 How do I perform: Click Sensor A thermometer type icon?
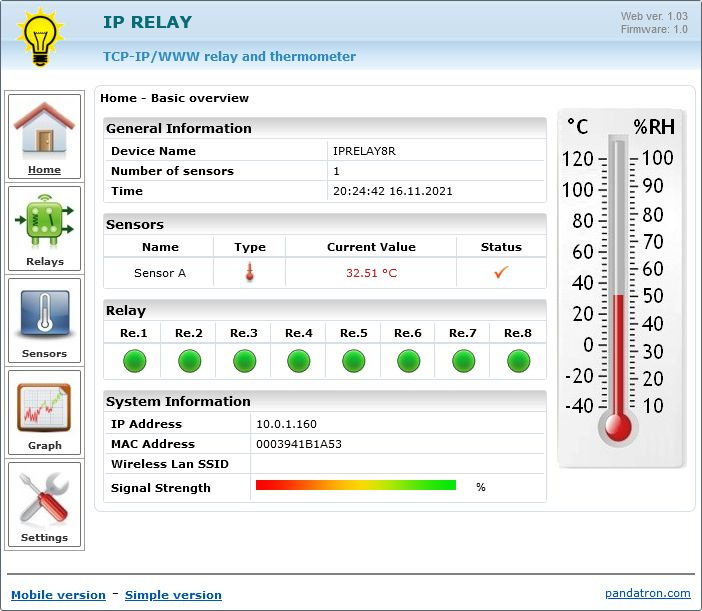250,272
